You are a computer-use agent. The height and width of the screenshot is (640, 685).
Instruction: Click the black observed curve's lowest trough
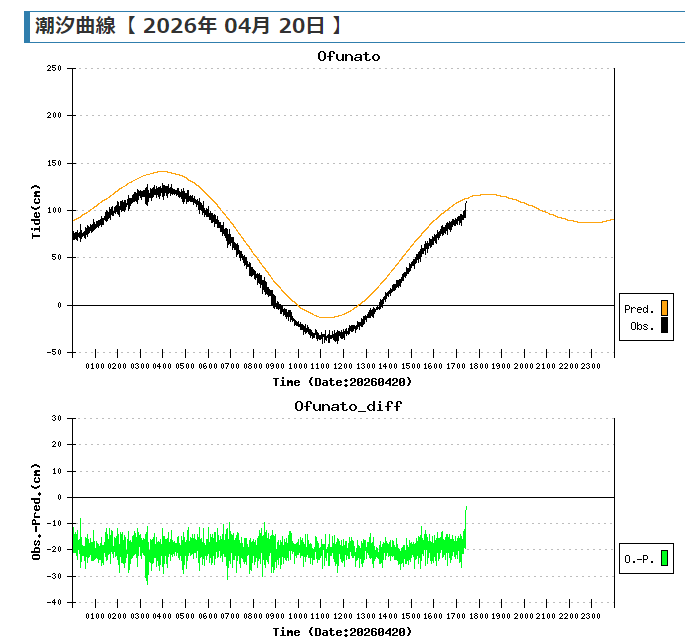point(325,339)
